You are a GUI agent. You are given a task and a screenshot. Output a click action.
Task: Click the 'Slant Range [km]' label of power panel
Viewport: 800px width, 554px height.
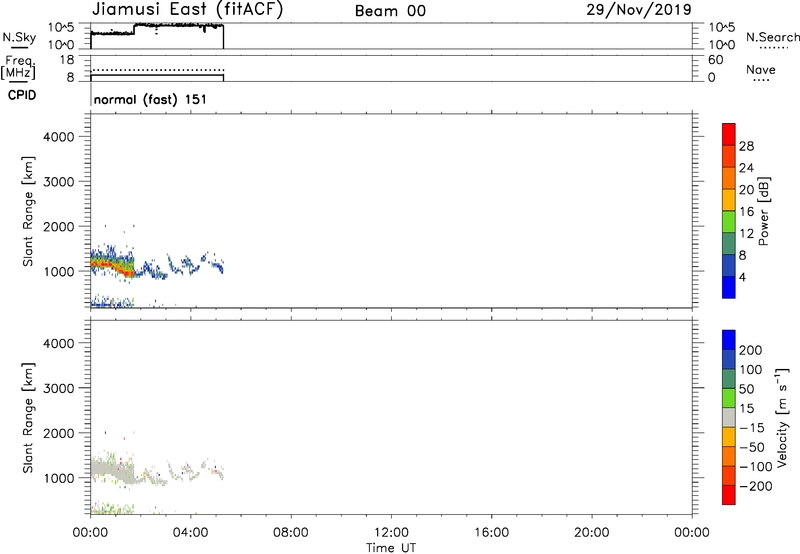28,211
